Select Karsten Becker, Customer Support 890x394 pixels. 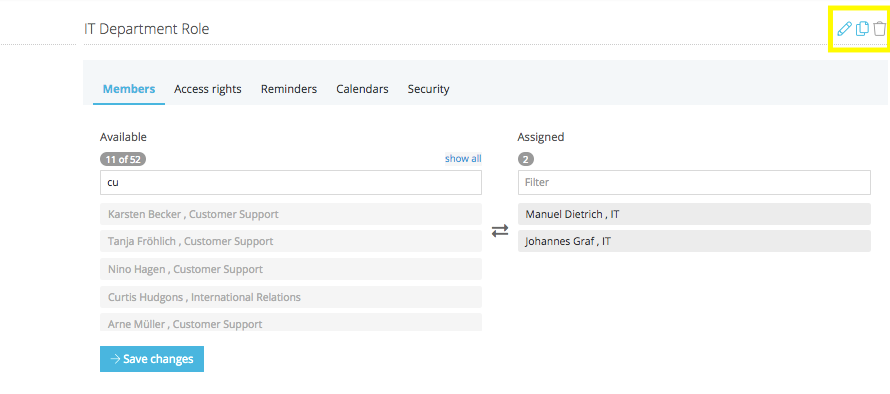(291, 214)
